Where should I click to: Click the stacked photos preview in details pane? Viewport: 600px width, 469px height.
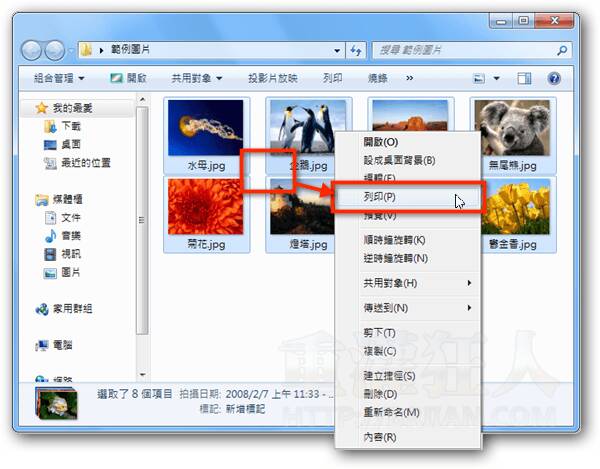click(x=56, y=403)
